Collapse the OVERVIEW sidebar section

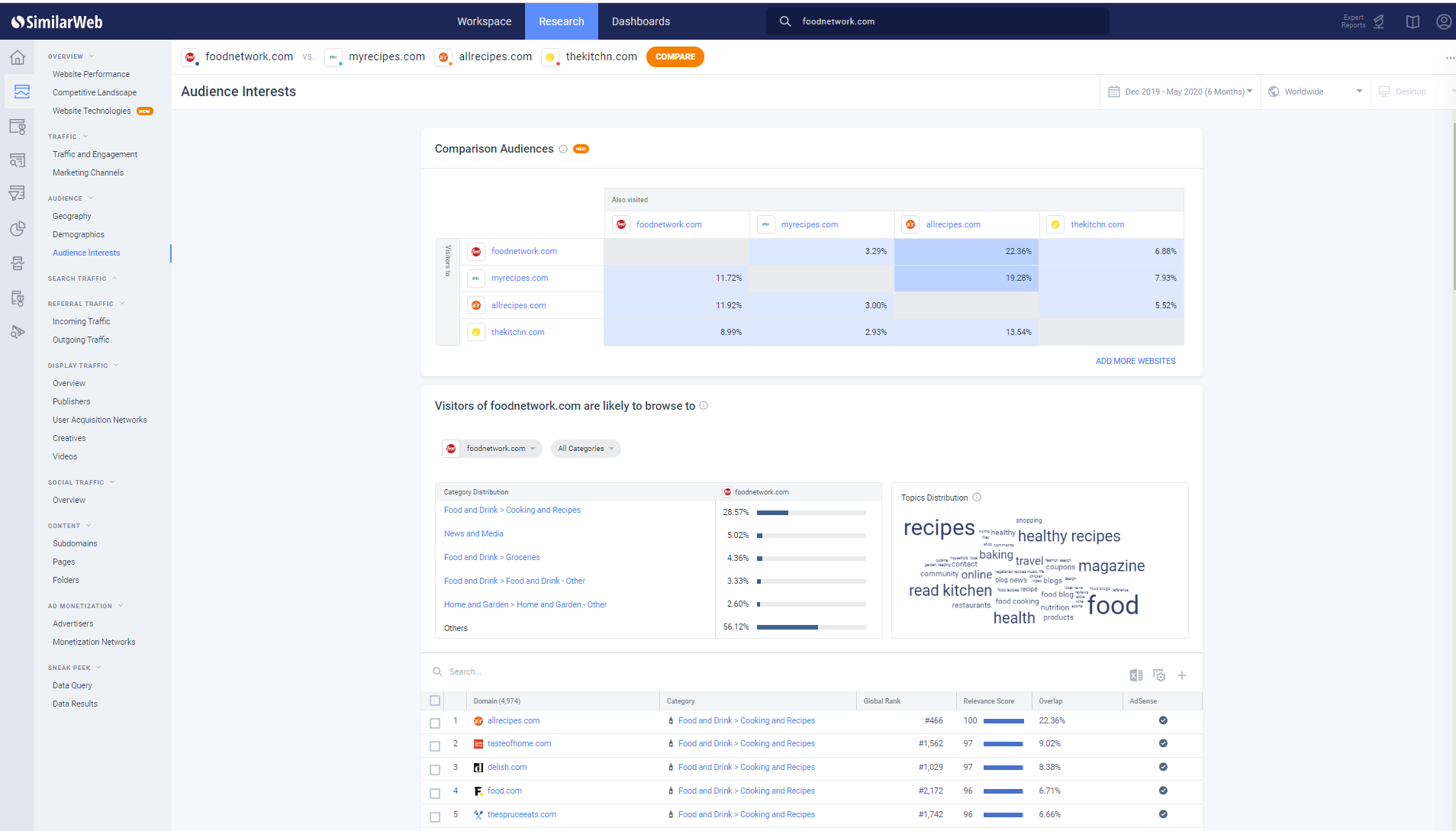[x=71, y=56]
